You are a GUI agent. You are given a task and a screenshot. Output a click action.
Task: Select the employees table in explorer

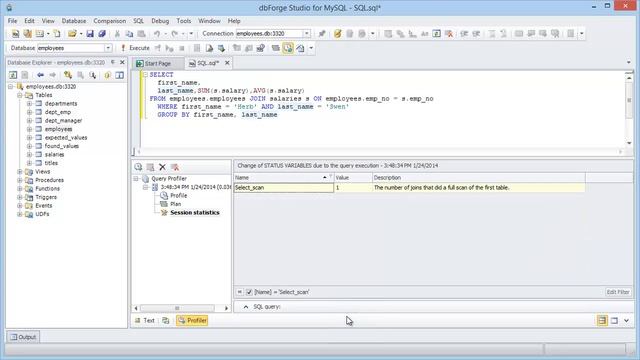click(58, 129)
